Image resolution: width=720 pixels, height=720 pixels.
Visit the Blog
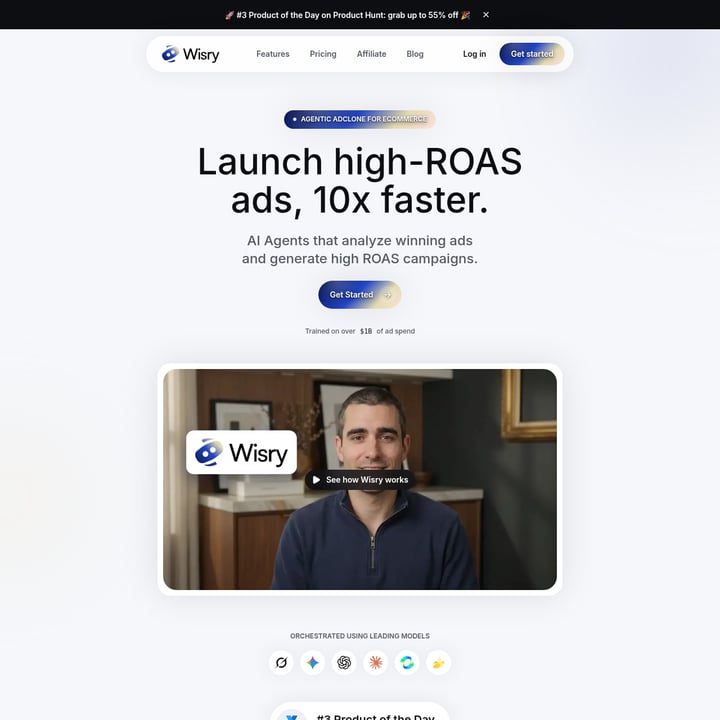415,54
